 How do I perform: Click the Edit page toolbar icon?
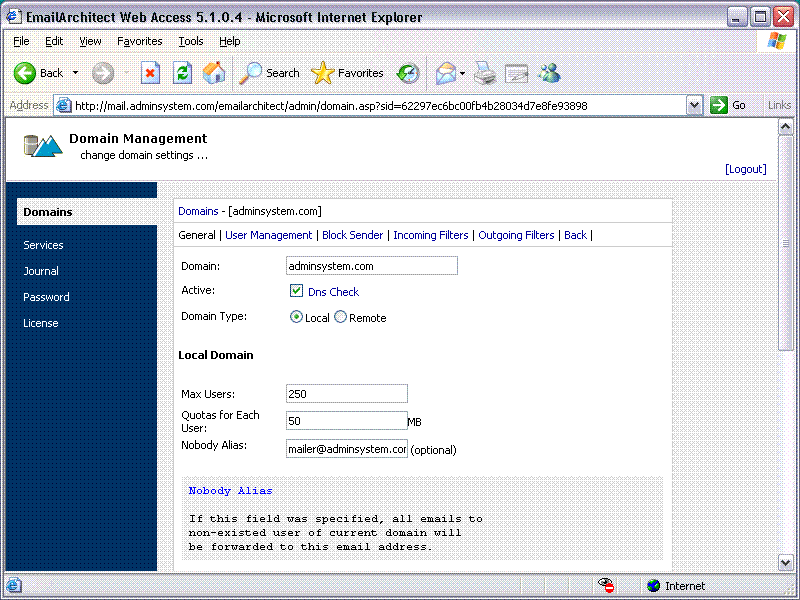pos(516,73)
